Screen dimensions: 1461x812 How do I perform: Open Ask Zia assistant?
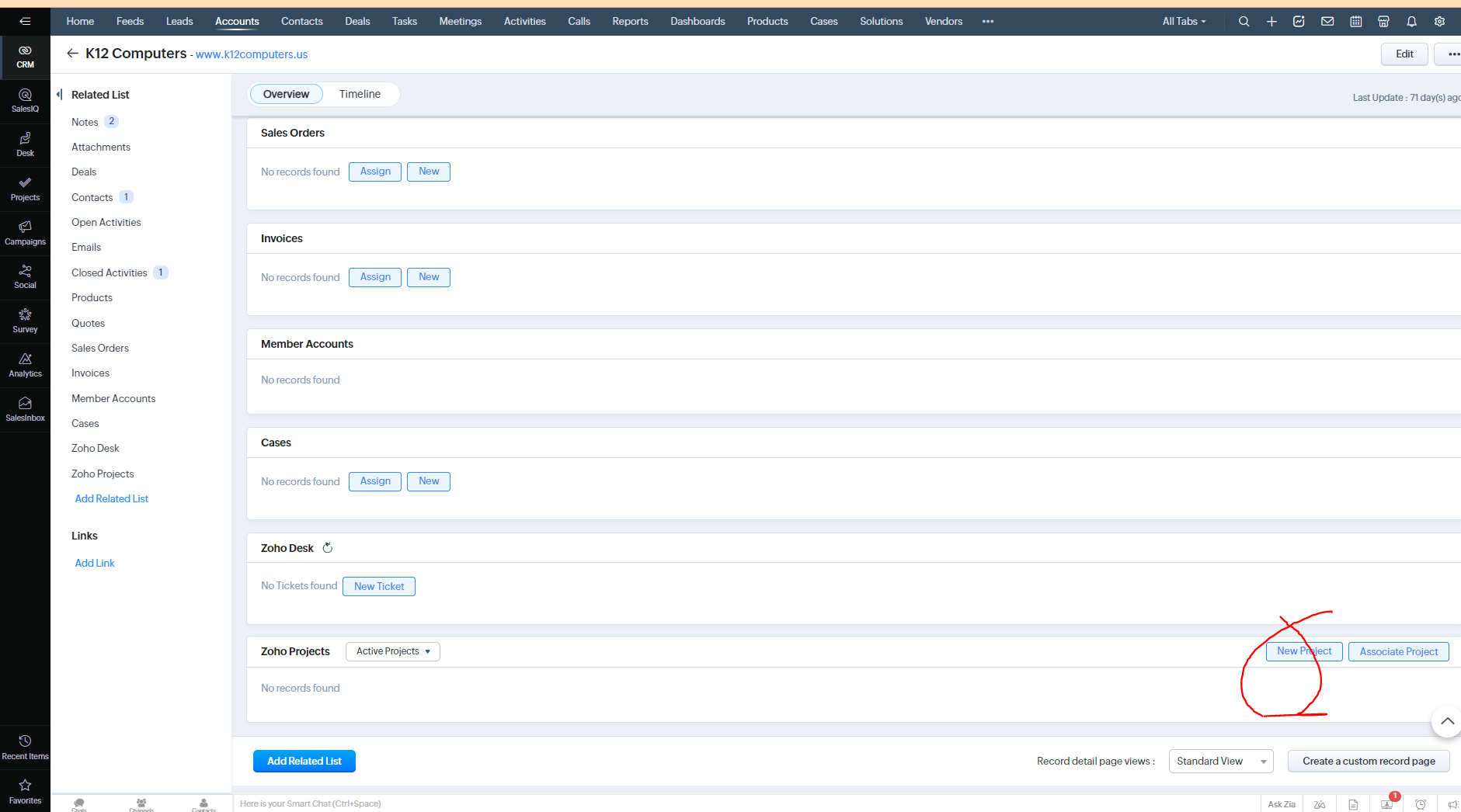pos(1282,804)
